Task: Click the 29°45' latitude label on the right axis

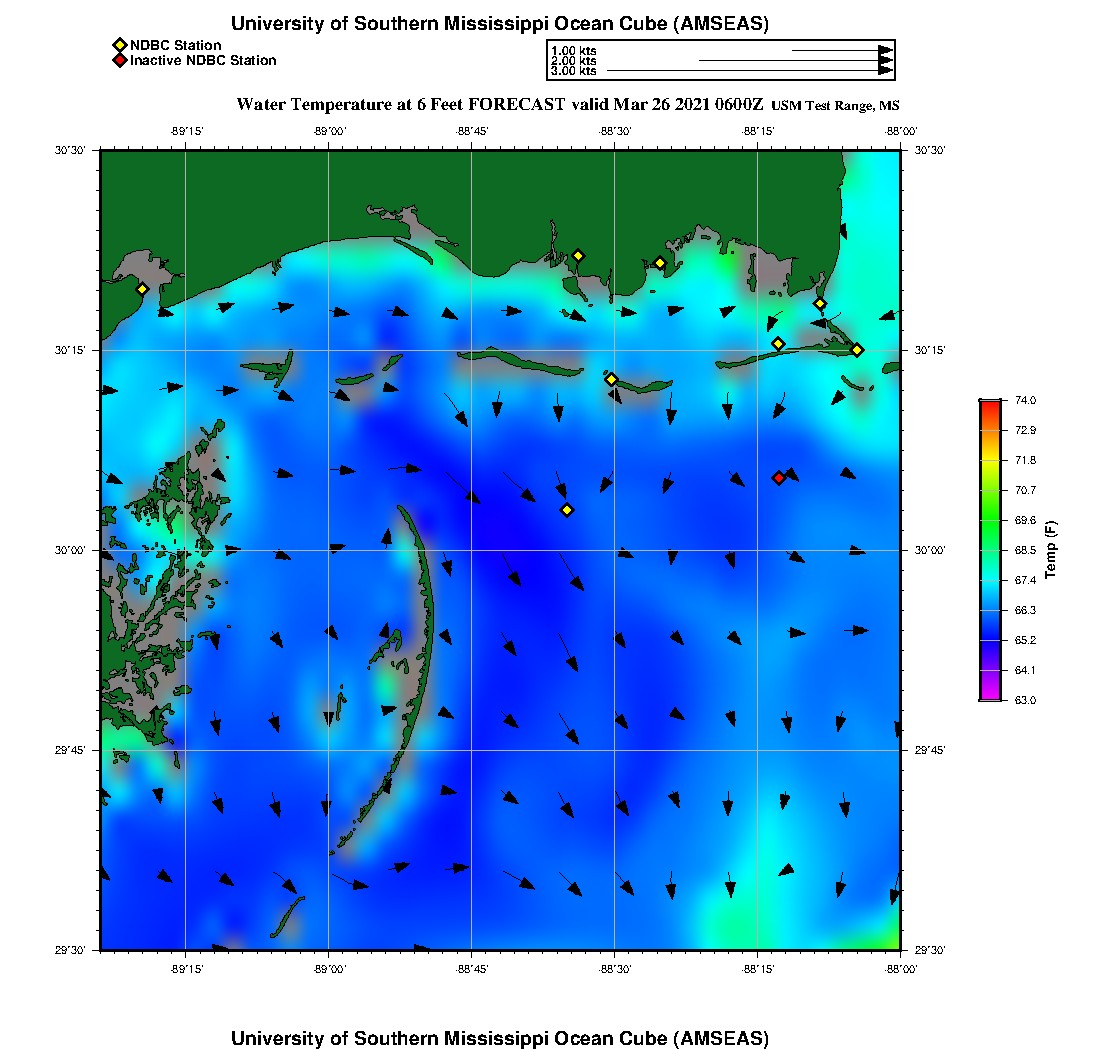Action: coord(930,750)
